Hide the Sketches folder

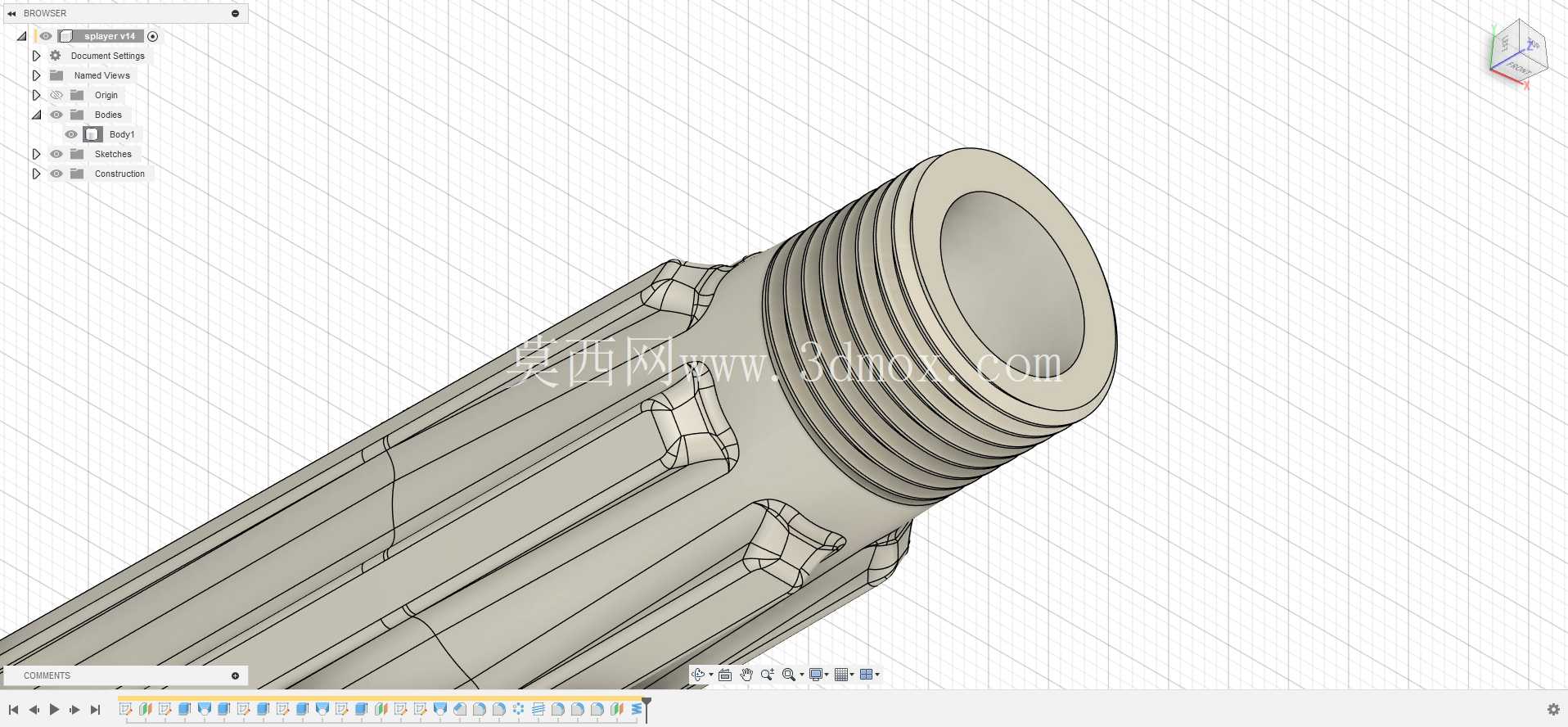[x=56, y=154]
